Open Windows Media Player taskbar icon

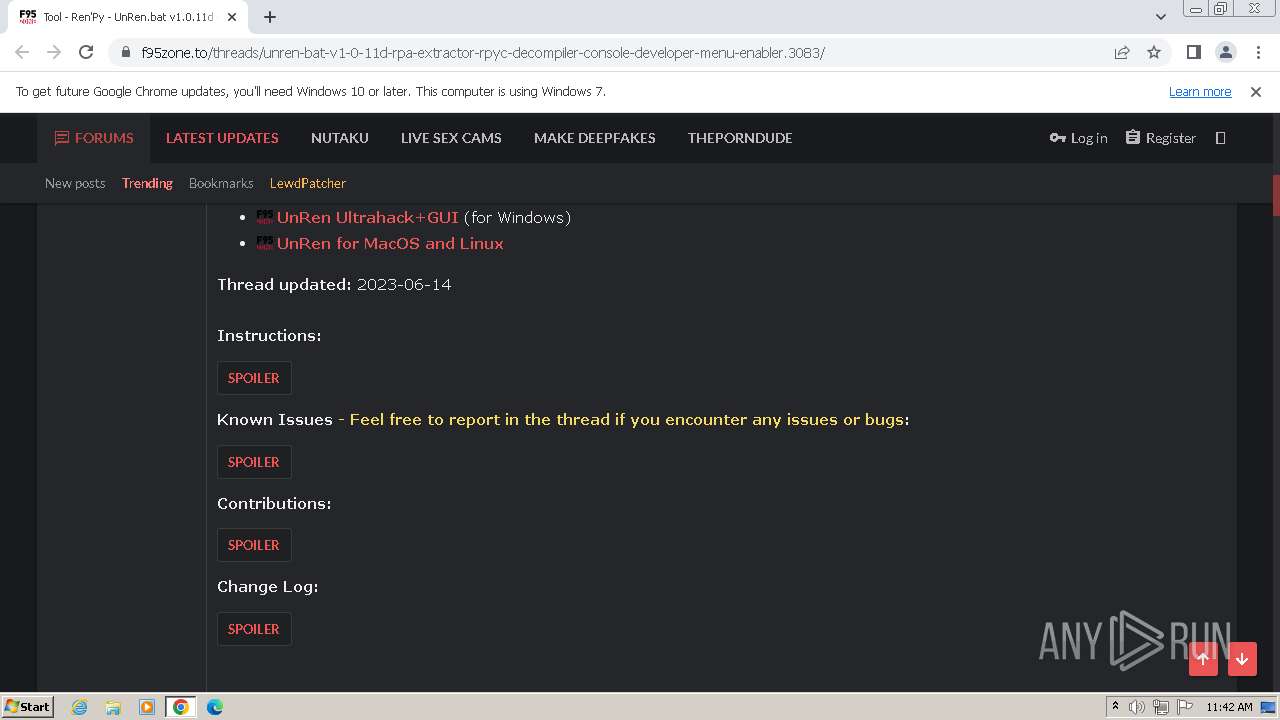pos(147,707)
